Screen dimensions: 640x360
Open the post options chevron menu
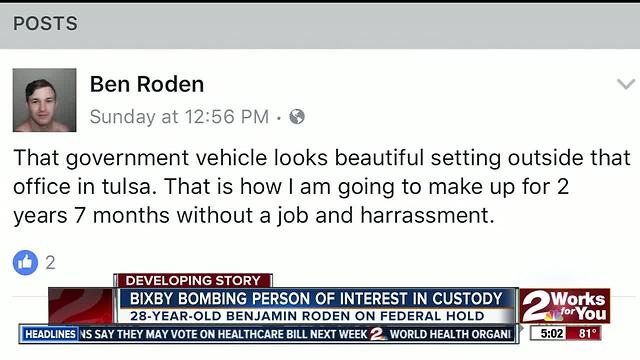626,84
